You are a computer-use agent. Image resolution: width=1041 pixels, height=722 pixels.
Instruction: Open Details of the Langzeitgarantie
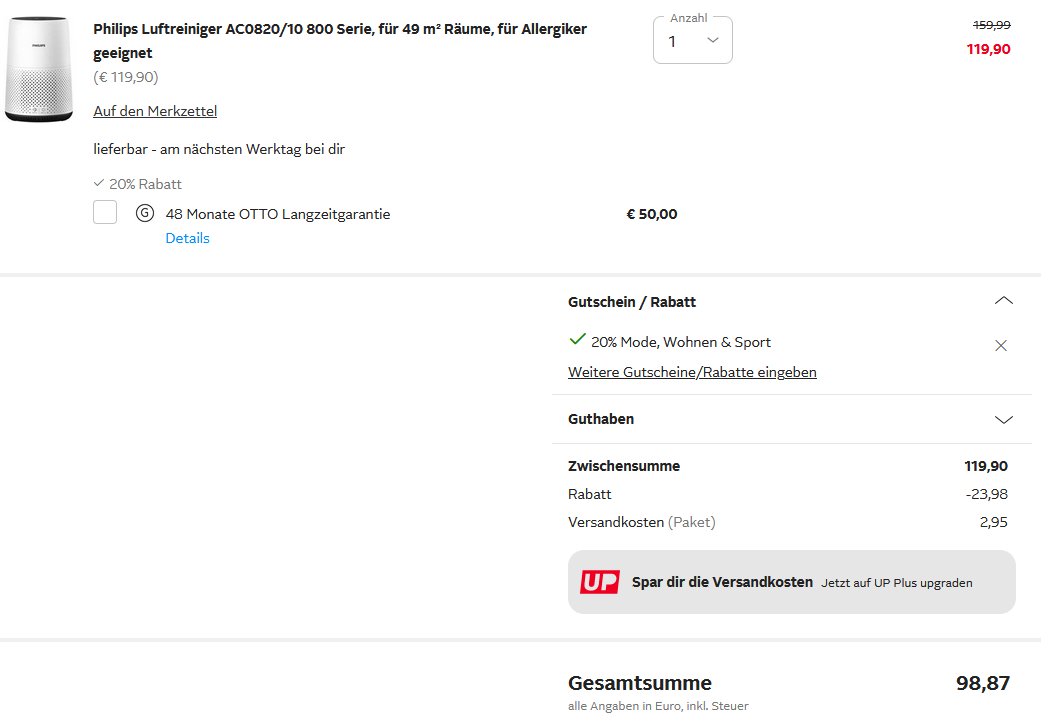tap(187, 238)
